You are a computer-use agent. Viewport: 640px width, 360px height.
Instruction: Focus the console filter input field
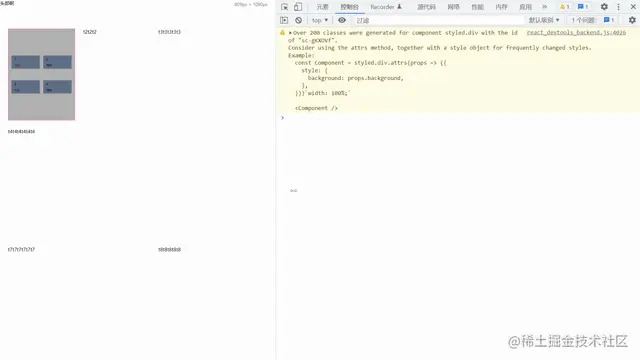coord(439,20)
